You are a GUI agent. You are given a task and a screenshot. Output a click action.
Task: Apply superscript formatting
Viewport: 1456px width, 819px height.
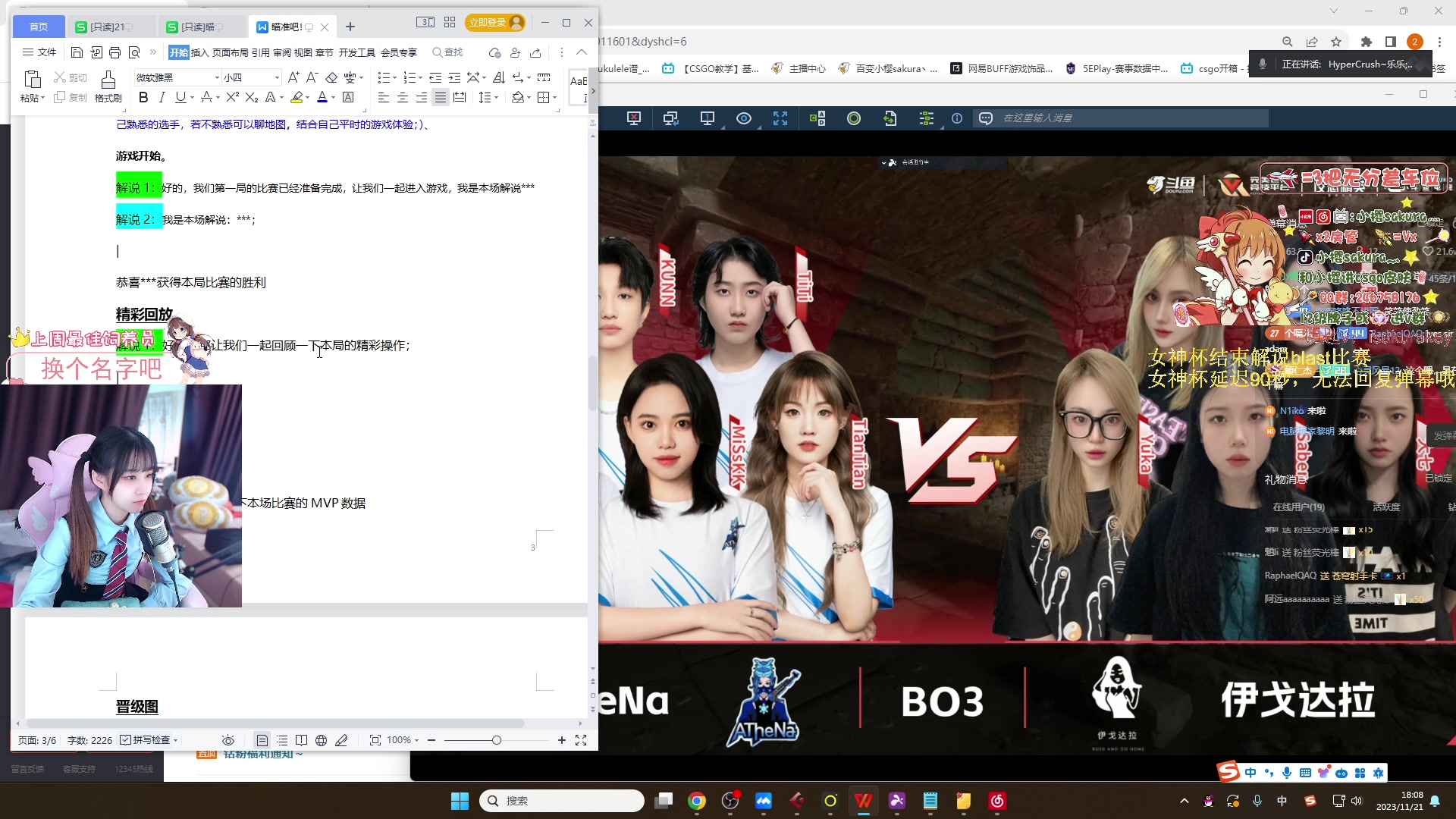click(233, 97)
